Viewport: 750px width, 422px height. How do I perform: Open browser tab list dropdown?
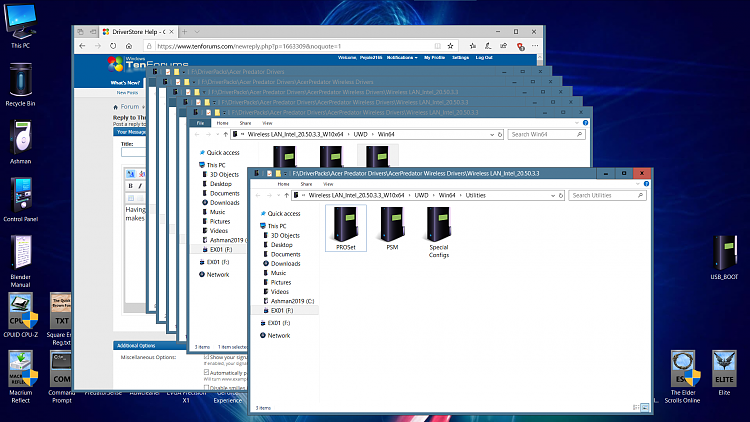pos(197,32)
